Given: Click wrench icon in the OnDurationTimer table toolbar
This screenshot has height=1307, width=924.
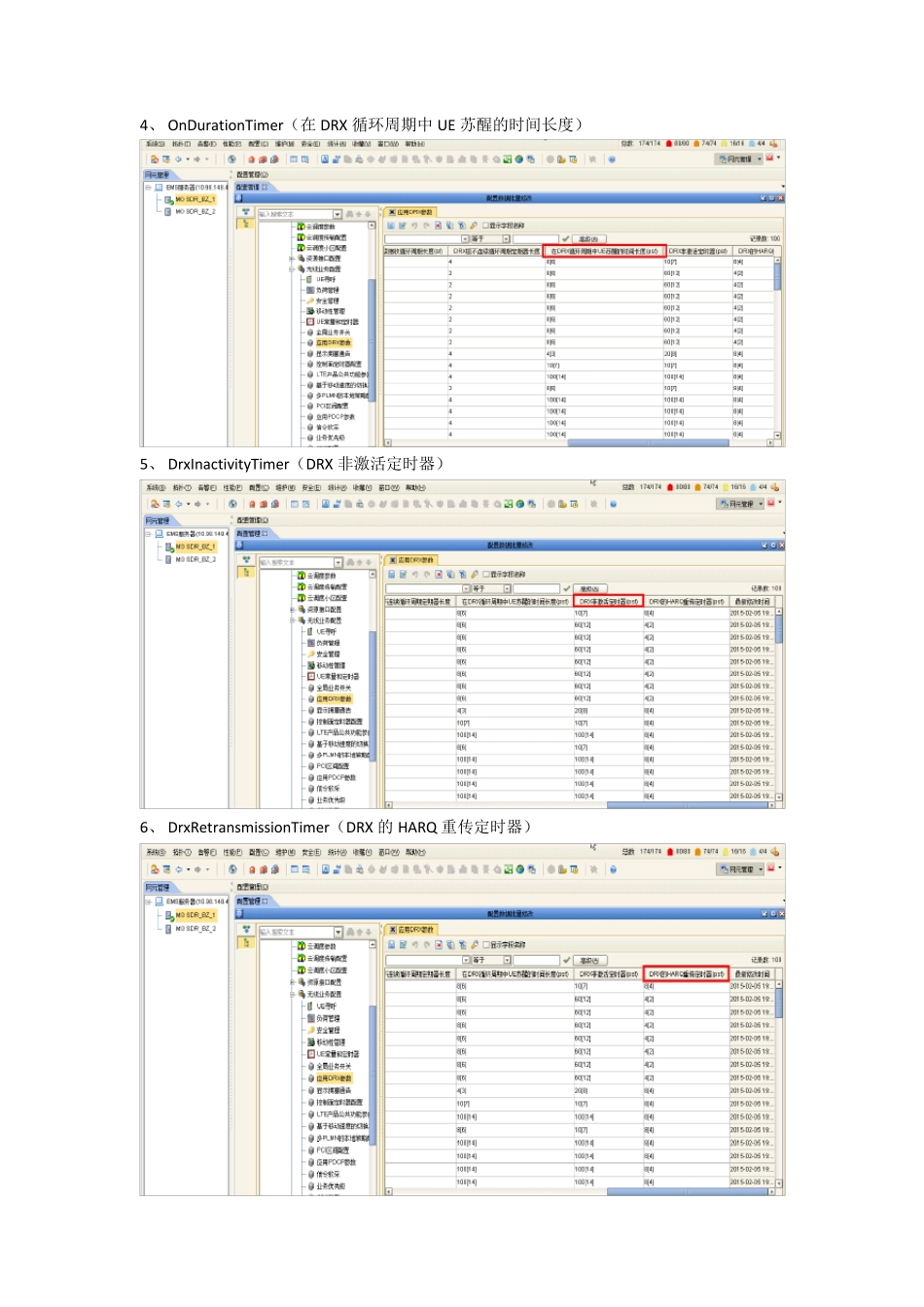Looking at the screenshot, I should point(474,226).
